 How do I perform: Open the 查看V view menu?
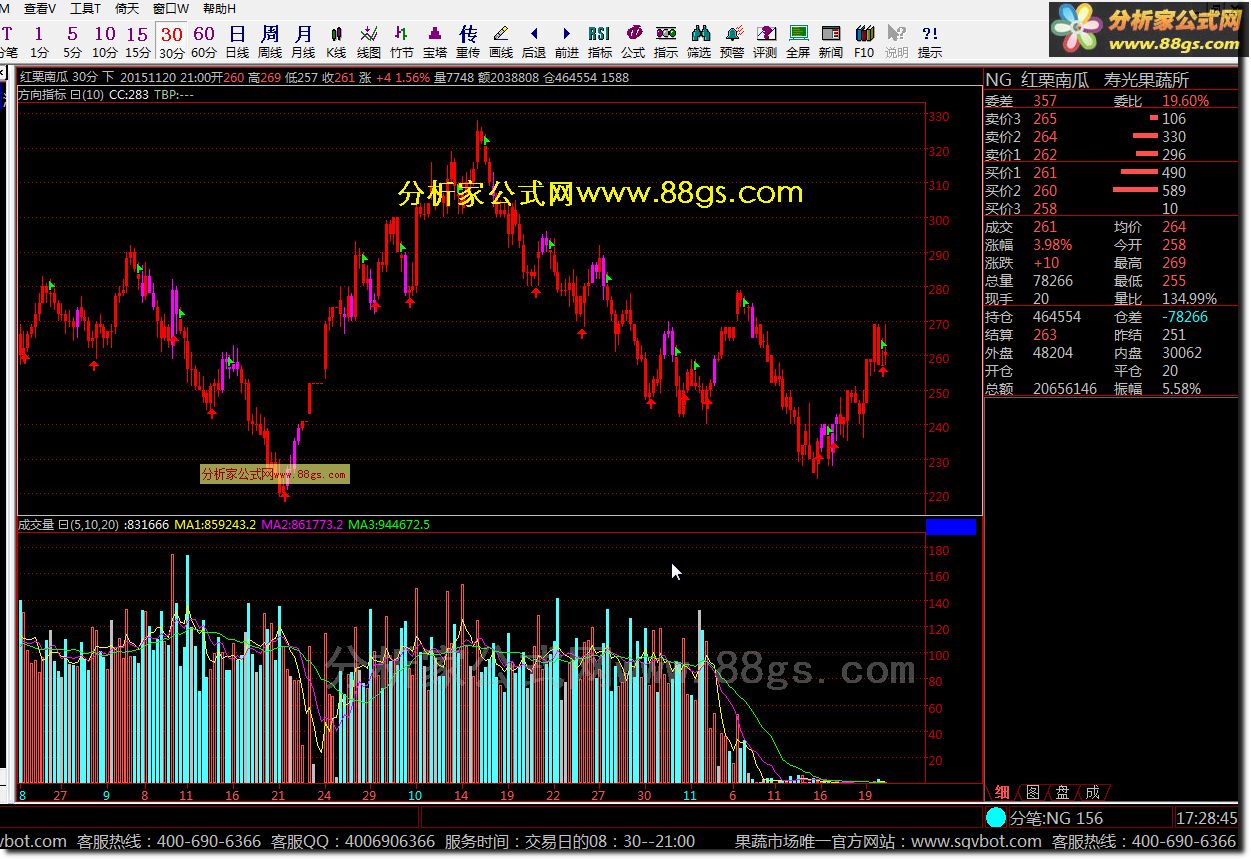coord(40,8)
